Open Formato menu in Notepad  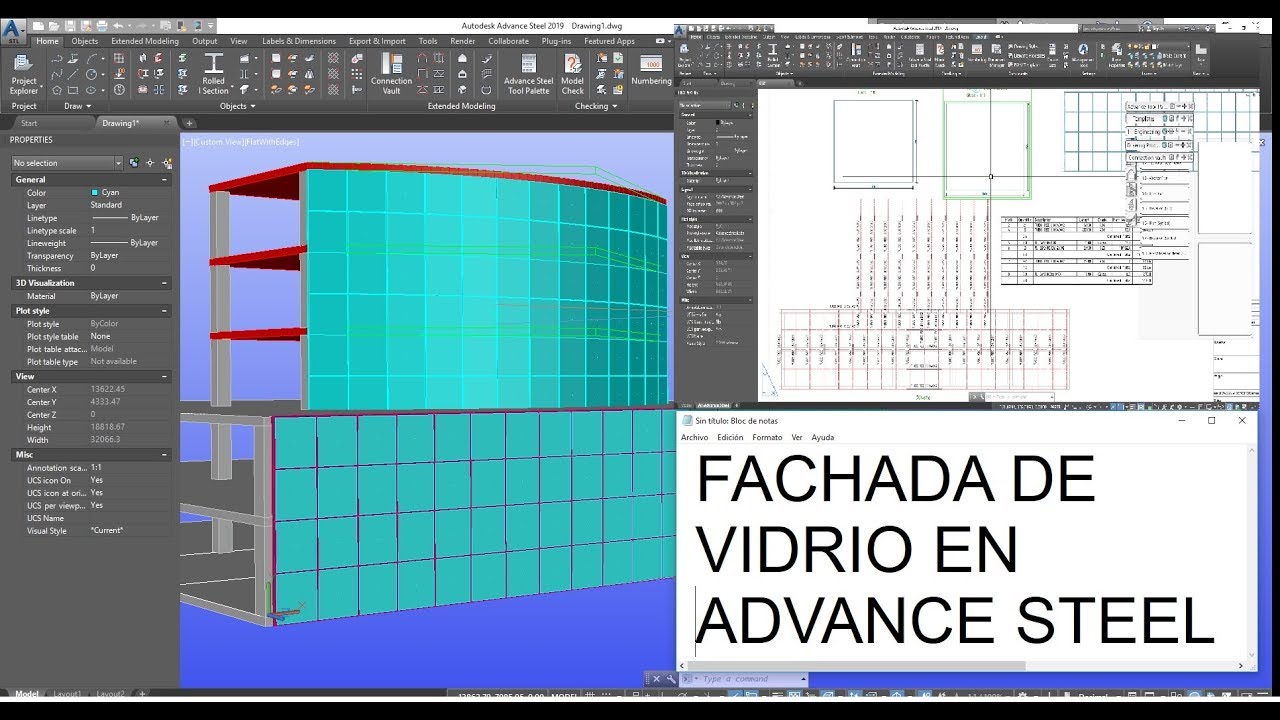click(767, 437)
